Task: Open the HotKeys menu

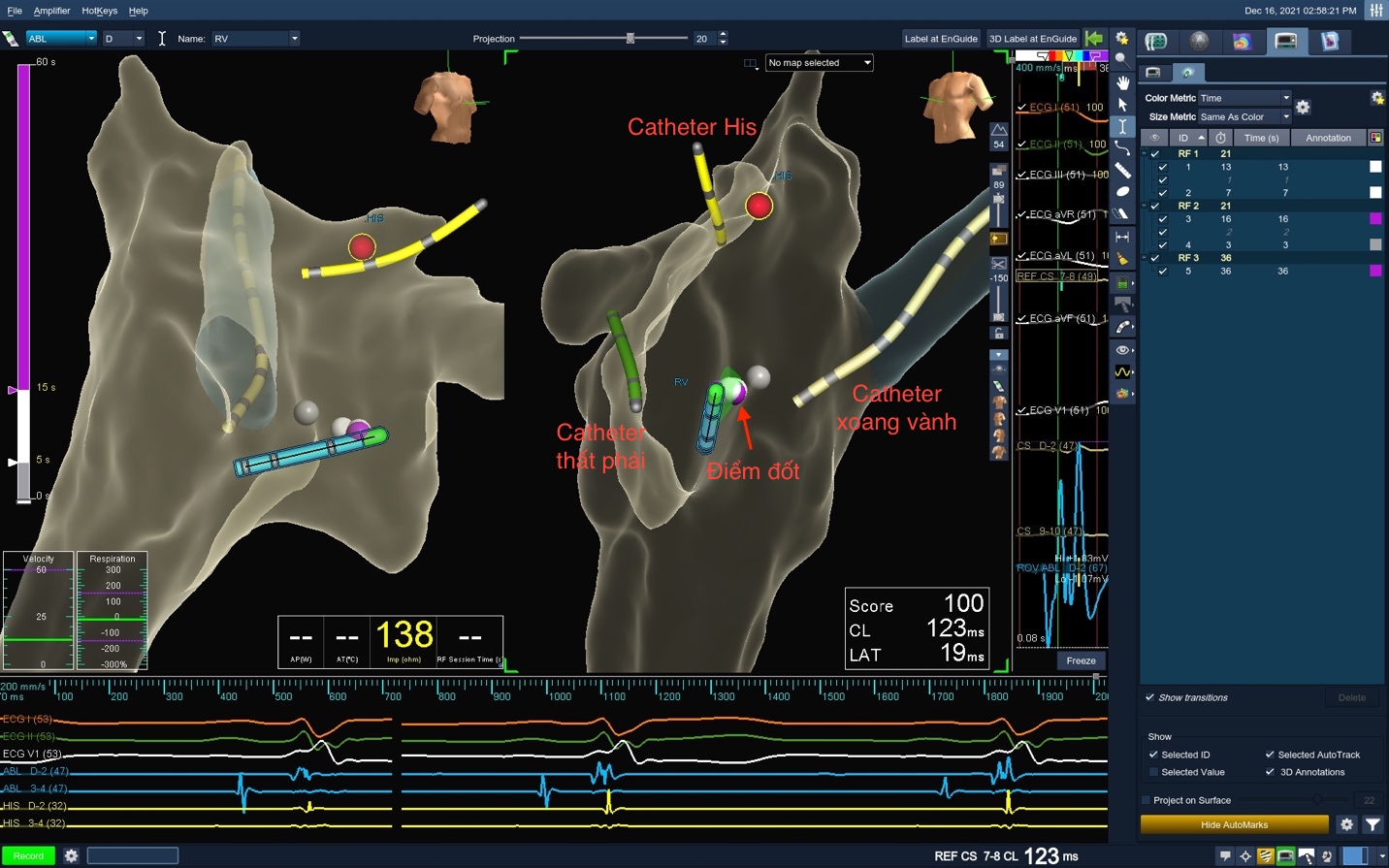Action: click(99, 11)
